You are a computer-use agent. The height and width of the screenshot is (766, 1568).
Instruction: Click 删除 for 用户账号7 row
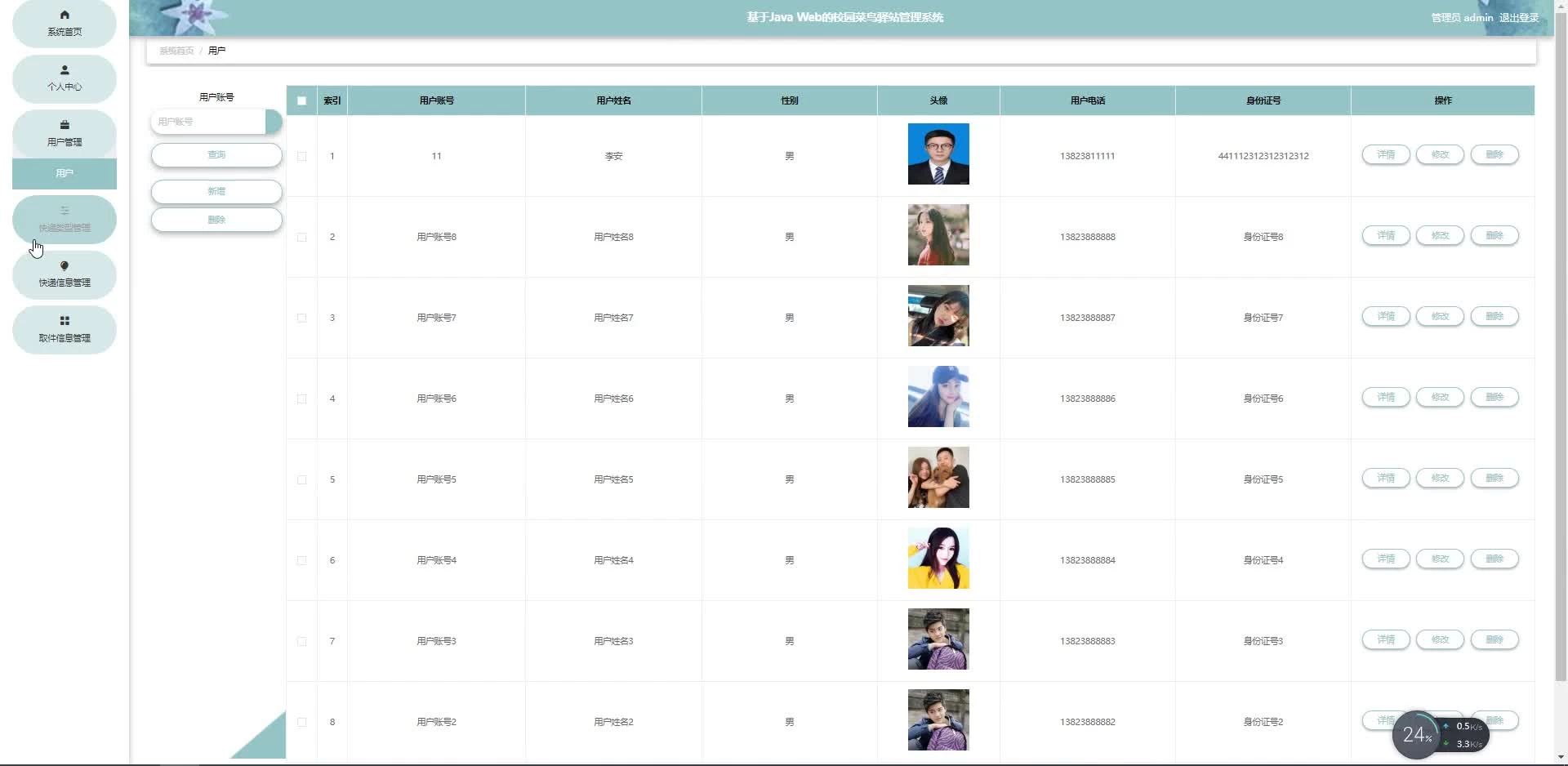(1494, 316)
